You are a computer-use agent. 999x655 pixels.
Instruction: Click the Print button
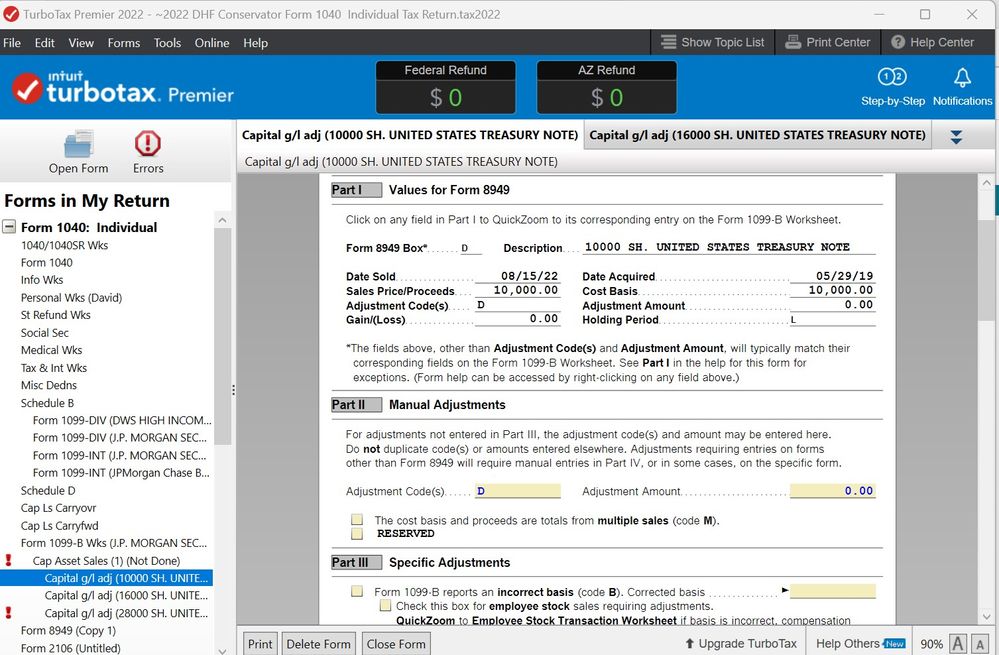[x=260, y=644]
